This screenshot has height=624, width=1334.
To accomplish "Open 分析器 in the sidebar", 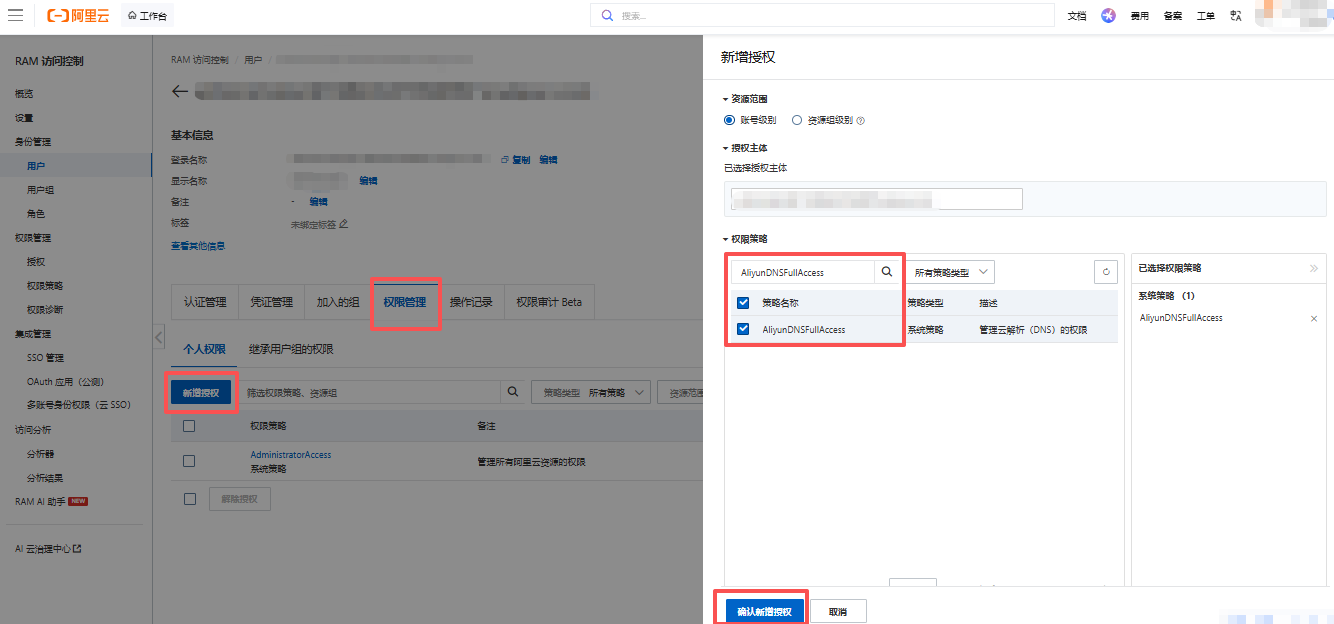I will pos(41,453).
